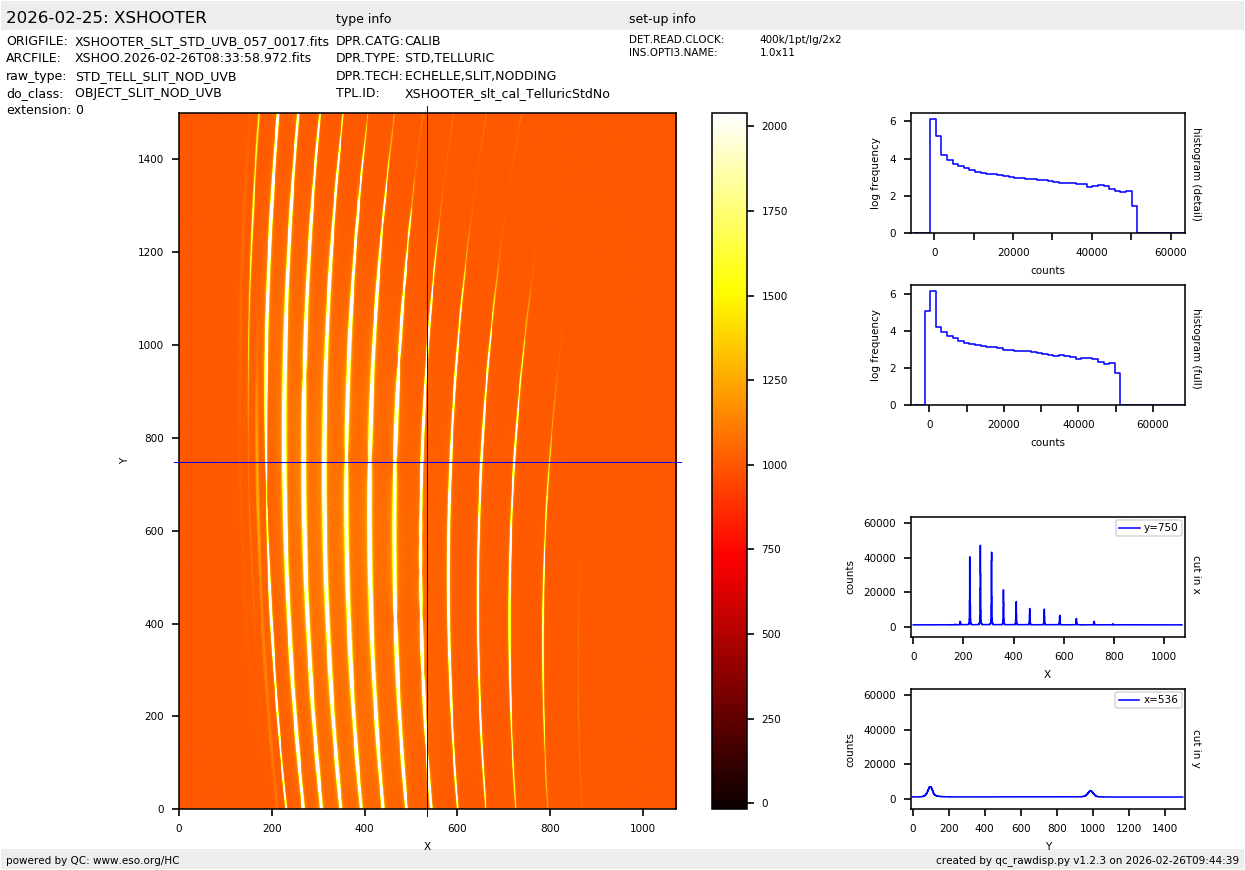The image size is (1245, 870).
Task: Open the cut in y plot
Action: pos(1047,748)
